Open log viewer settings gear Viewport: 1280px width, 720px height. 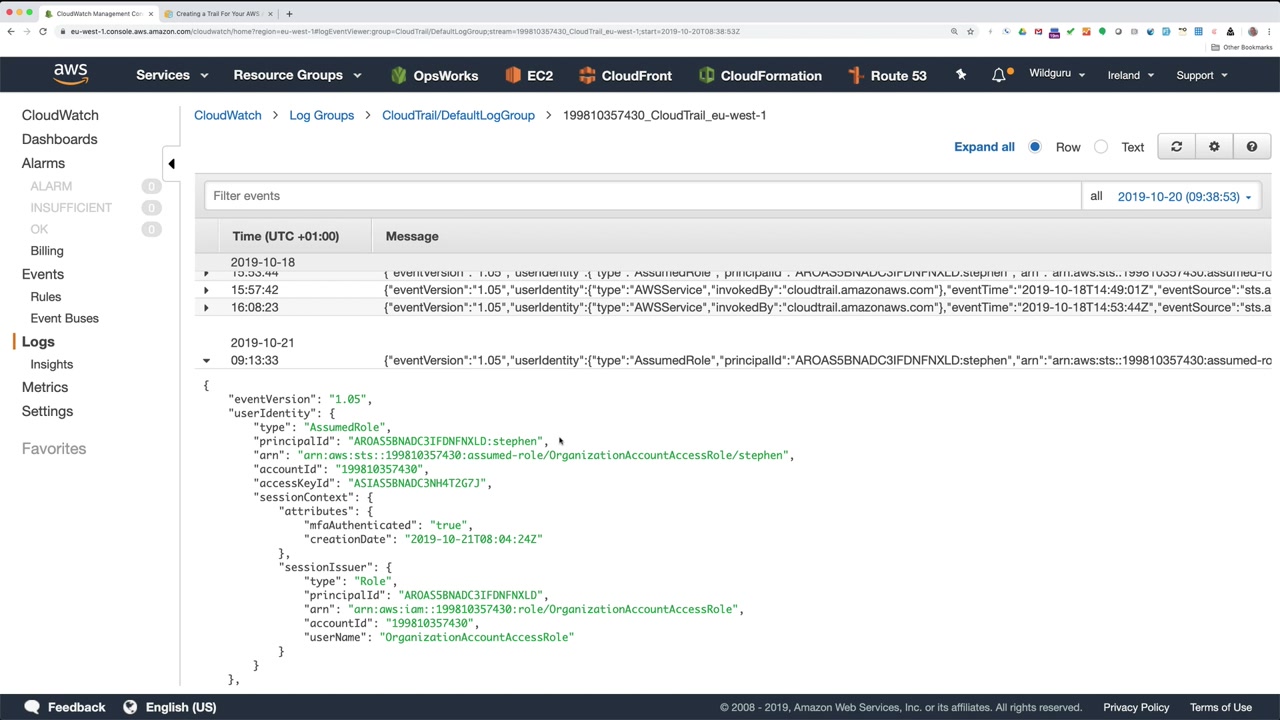pos(1214,147)
